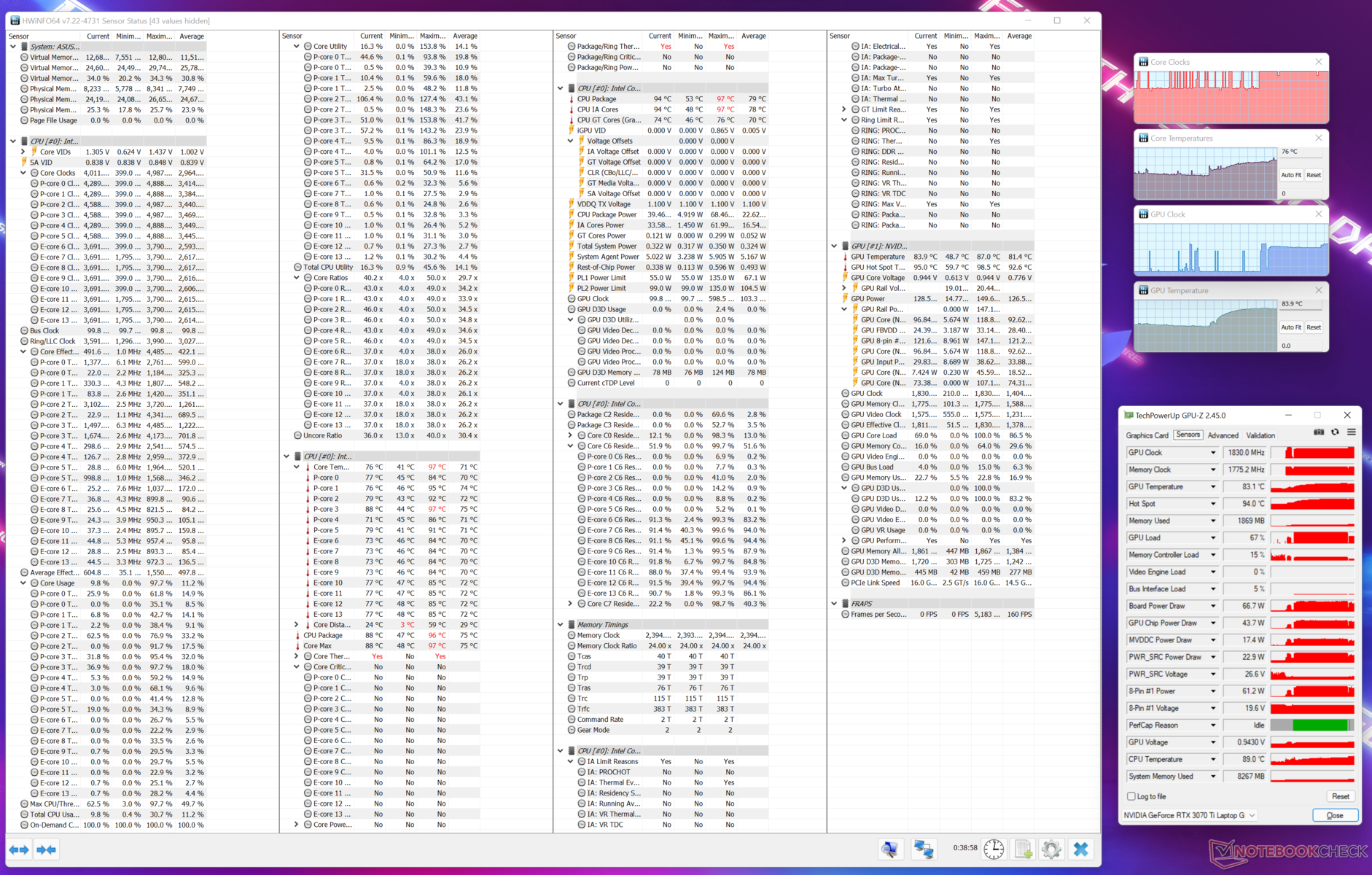The width and height of the screenshot is (1372, 875).
Task: Open HWiNFO summary window icon
Action: pyautogui.click(x=889, y=849)
